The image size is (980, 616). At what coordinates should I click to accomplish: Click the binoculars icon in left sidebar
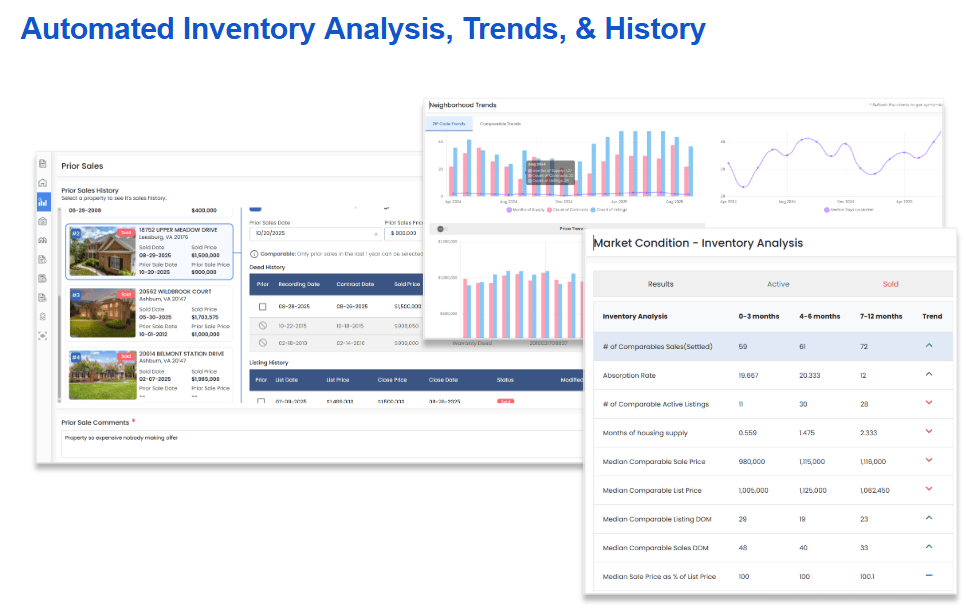[42, 240]
